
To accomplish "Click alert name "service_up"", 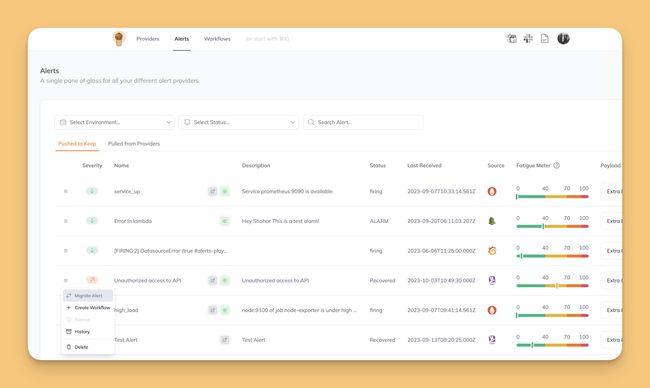I will [127, 192].
